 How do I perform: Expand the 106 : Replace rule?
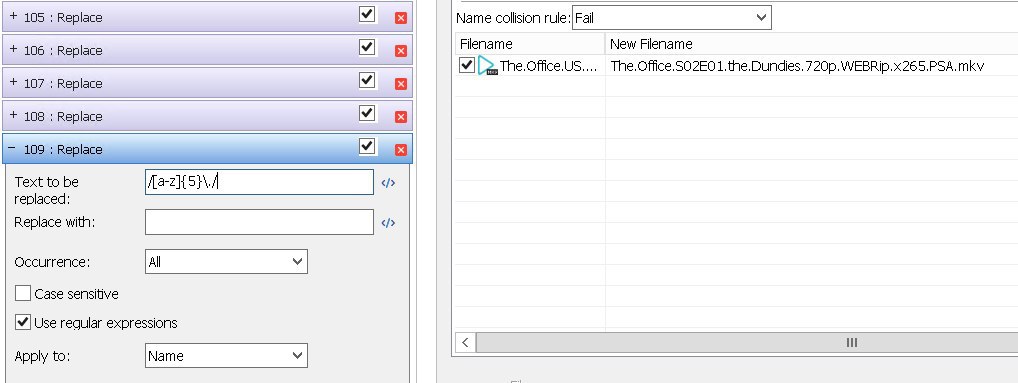tap(14, 50)
